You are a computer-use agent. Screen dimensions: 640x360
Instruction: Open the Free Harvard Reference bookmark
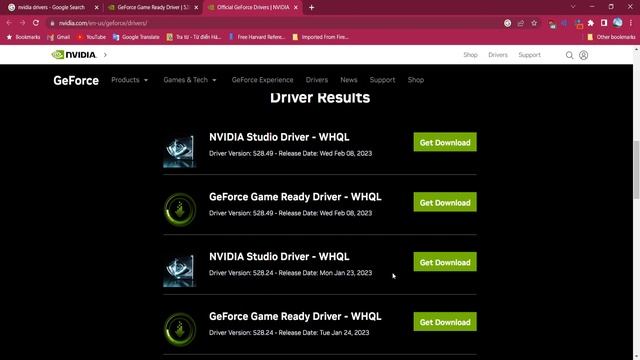coord(257,37)
